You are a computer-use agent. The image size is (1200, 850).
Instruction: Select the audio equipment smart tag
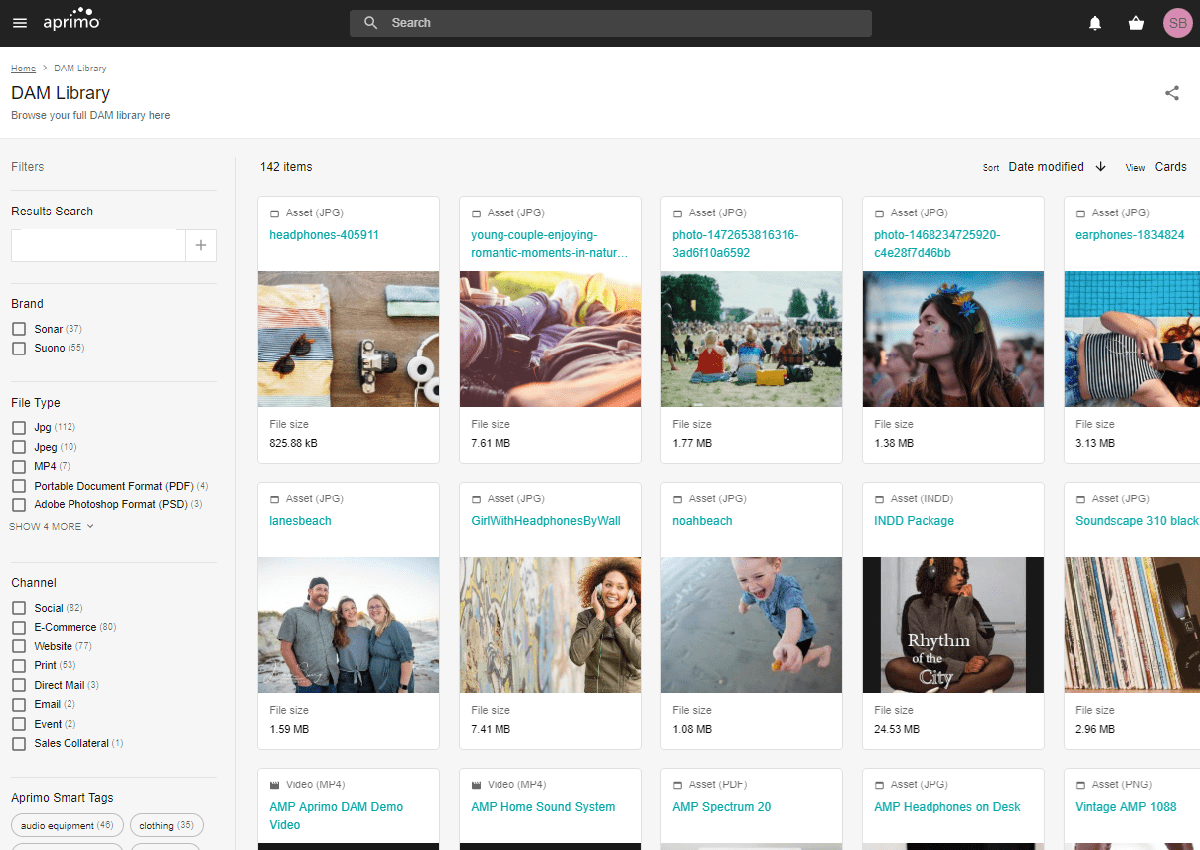(x=67, y=826)
